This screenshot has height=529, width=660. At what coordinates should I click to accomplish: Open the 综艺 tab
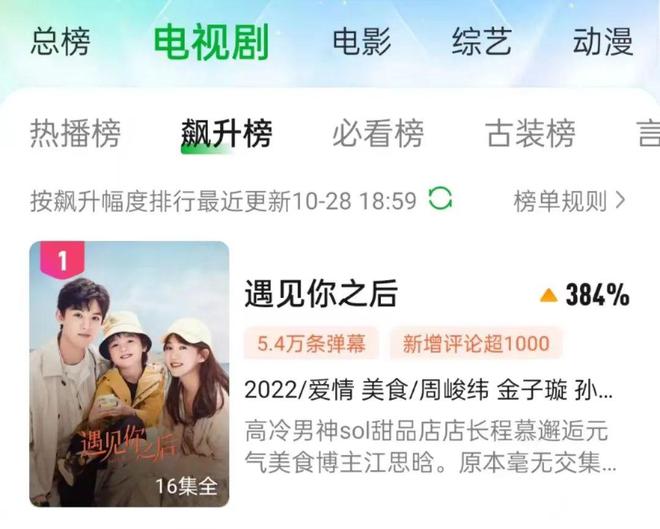click(x=482, y=41)
